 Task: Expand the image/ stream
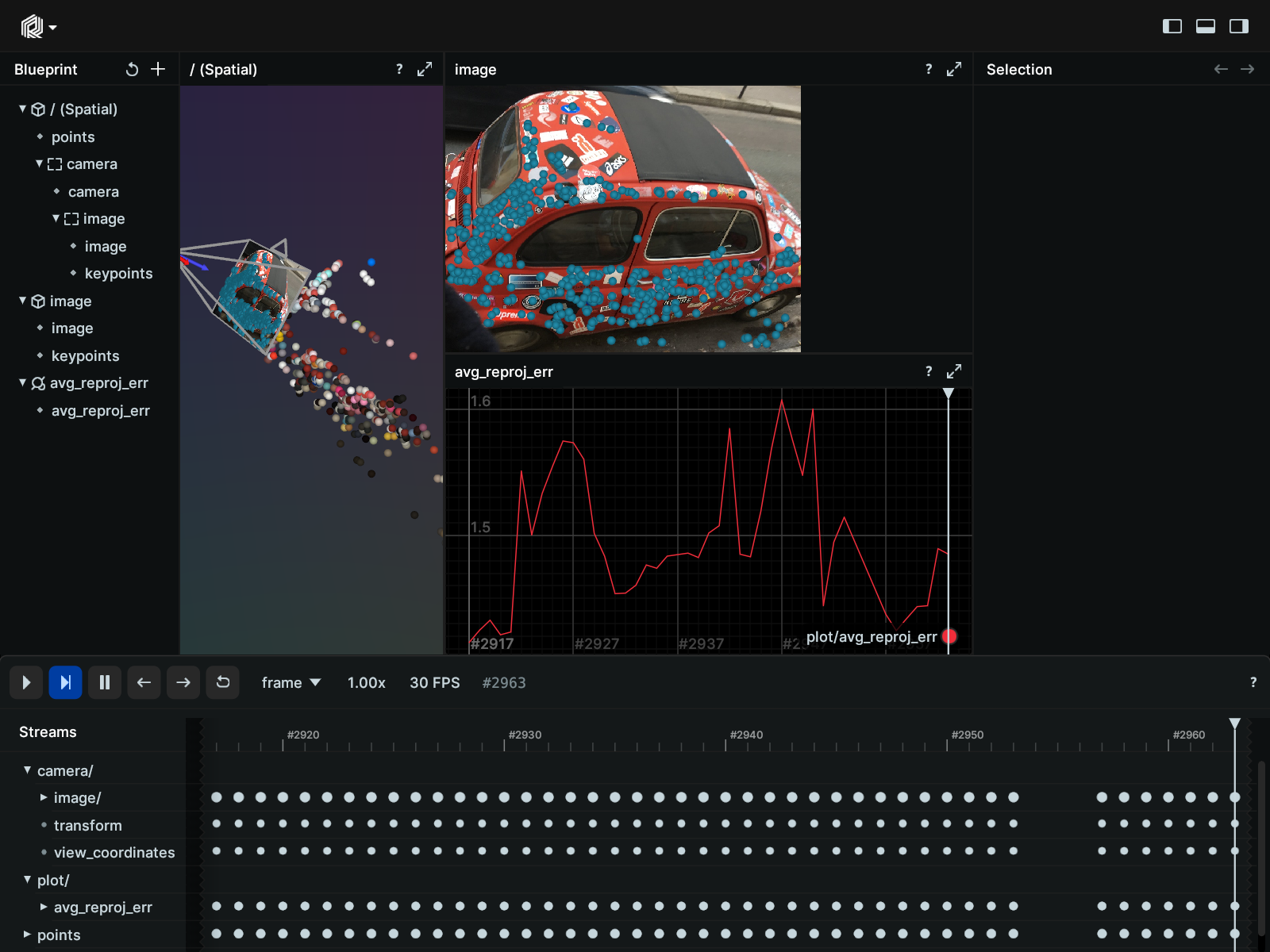(x=44, y=797)
